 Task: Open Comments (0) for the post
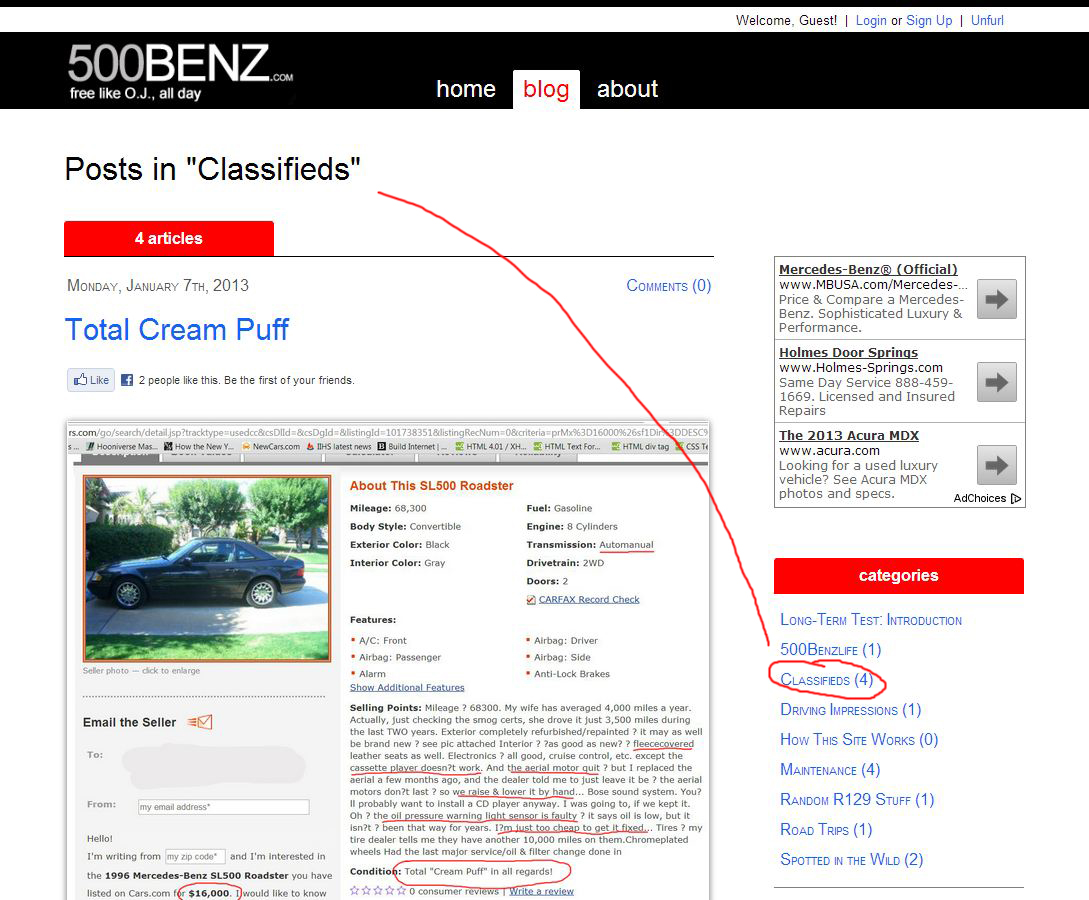tap(668, 285)
